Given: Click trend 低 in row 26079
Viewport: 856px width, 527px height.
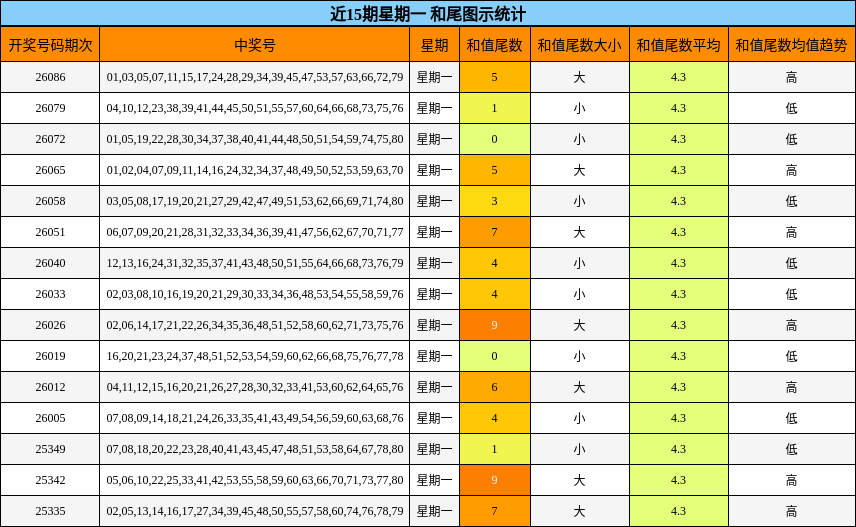Looking at the screenshot, I should [x=792, y=108].
